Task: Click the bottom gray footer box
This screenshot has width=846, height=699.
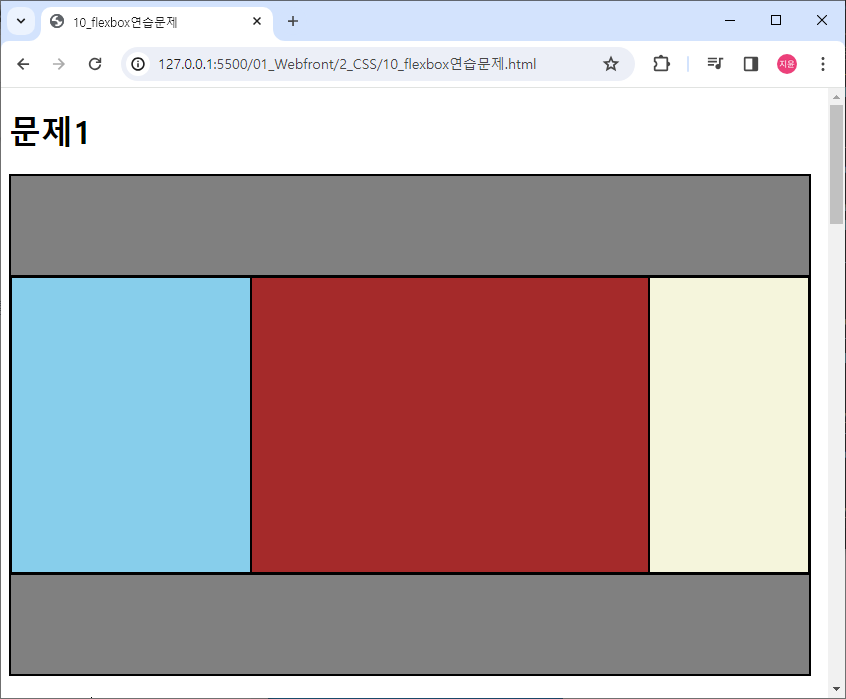Action: tap(410, 625)
